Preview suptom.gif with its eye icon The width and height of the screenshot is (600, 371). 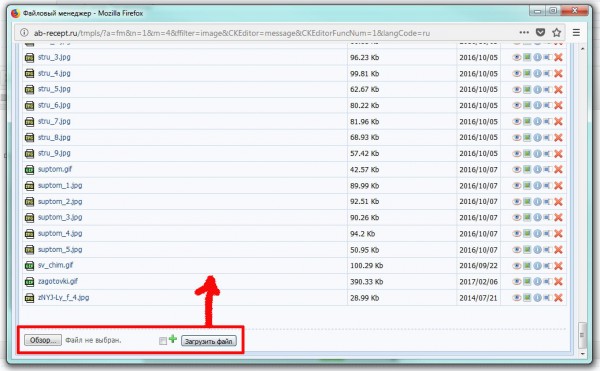click(517, 169)
